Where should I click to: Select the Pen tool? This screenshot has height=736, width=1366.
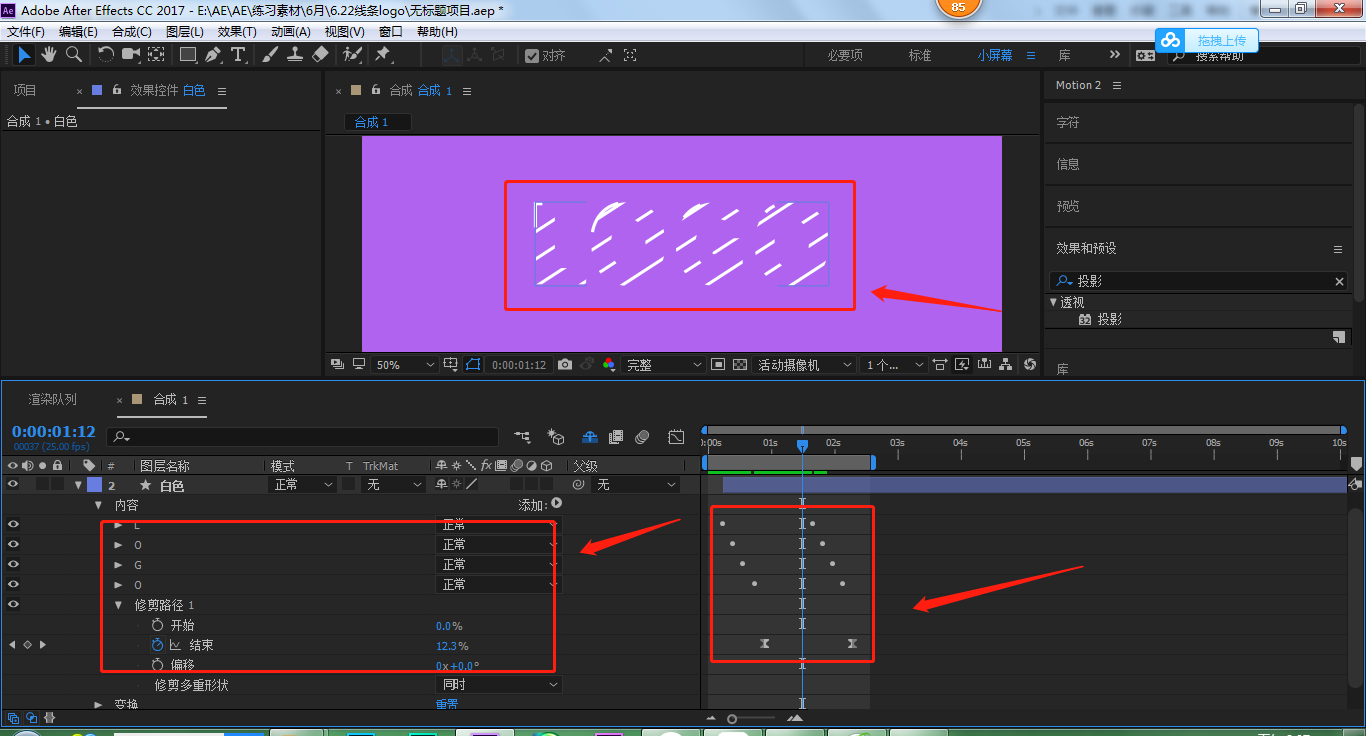tap(213, 54)
